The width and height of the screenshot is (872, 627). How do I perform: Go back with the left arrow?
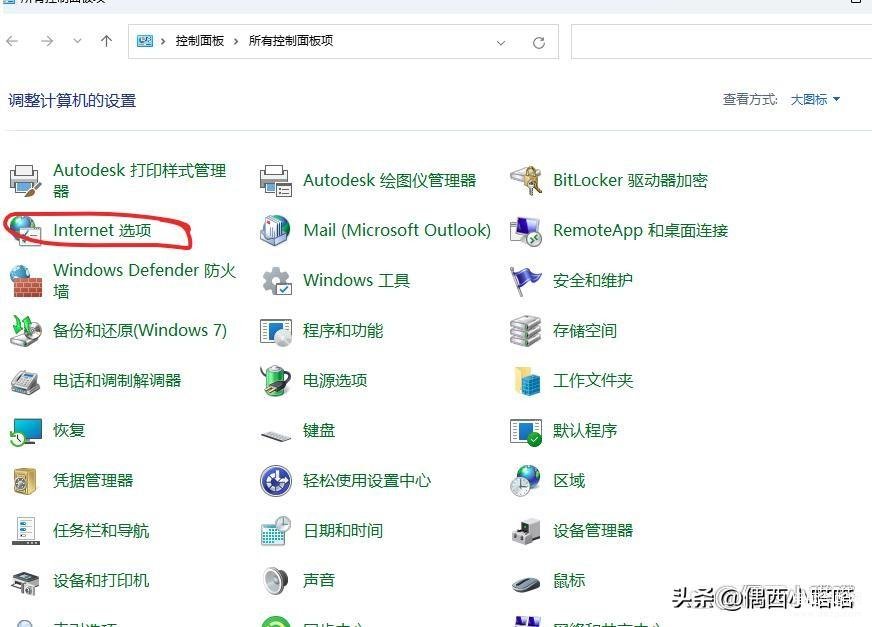(12, 41)
